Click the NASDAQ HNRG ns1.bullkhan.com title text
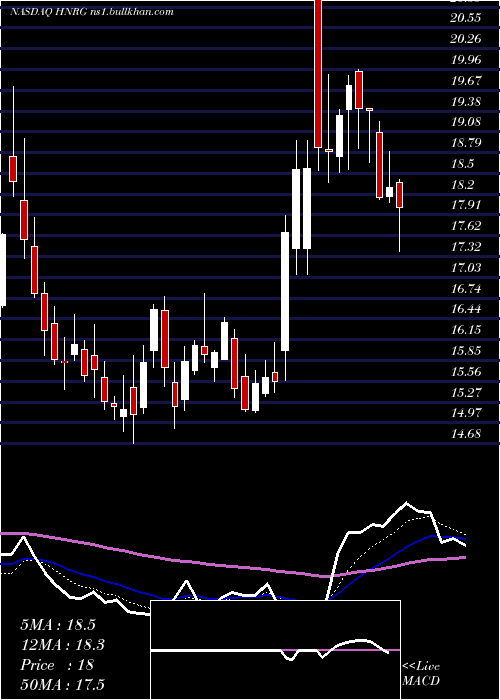 [92, 12]
